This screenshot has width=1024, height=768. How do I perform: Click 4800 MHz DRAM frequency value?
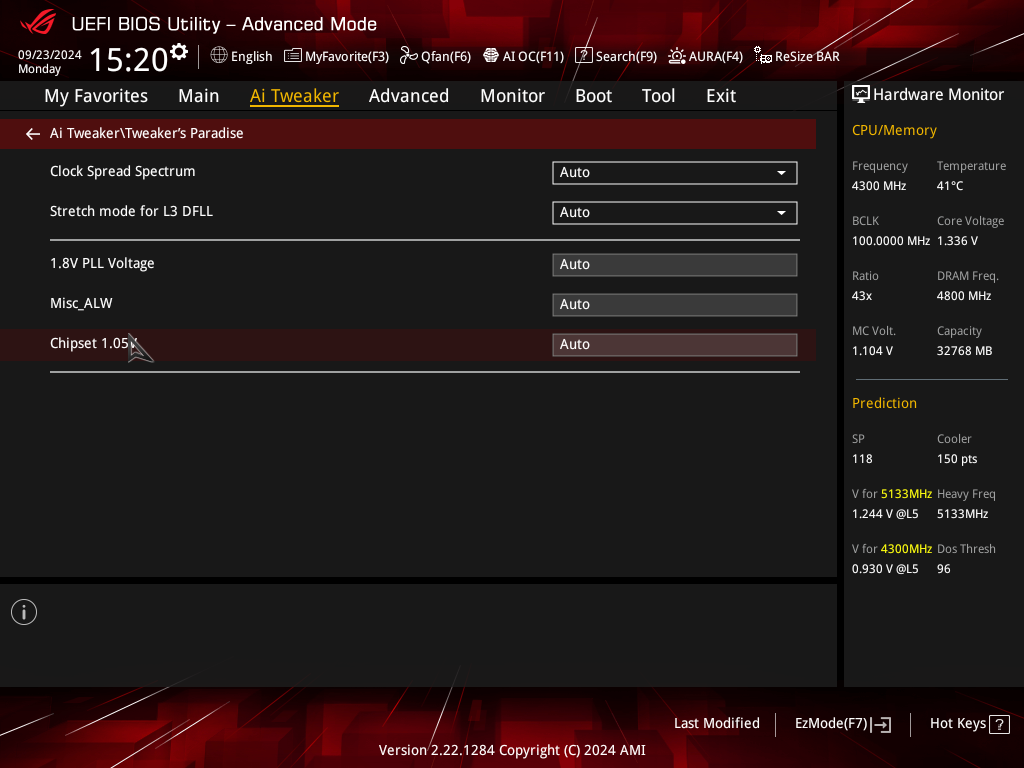tap(964, 296)
